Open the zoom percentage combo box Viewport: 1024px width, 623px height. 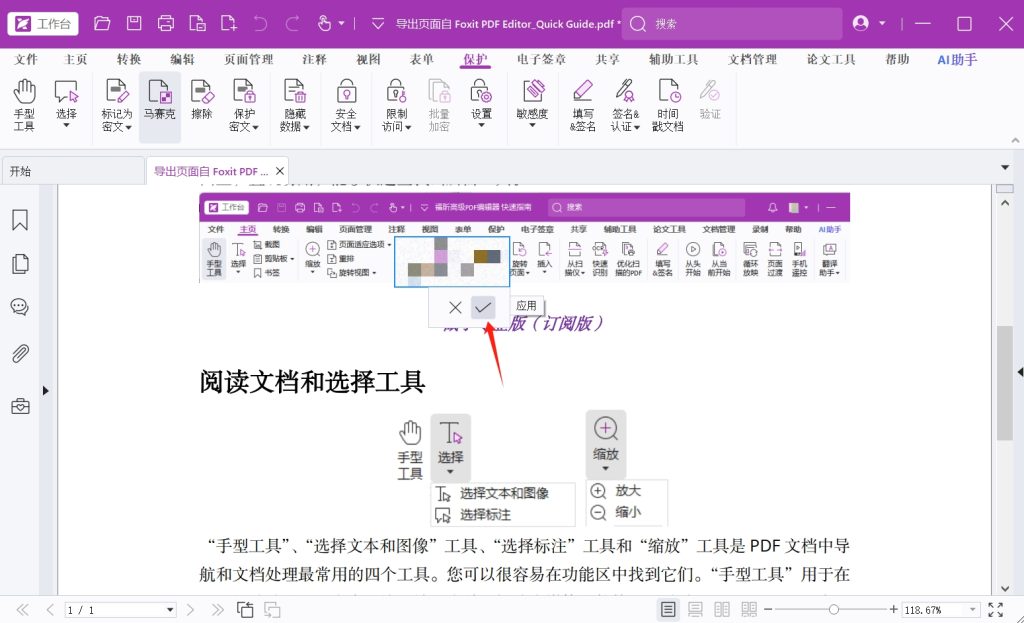940,609
